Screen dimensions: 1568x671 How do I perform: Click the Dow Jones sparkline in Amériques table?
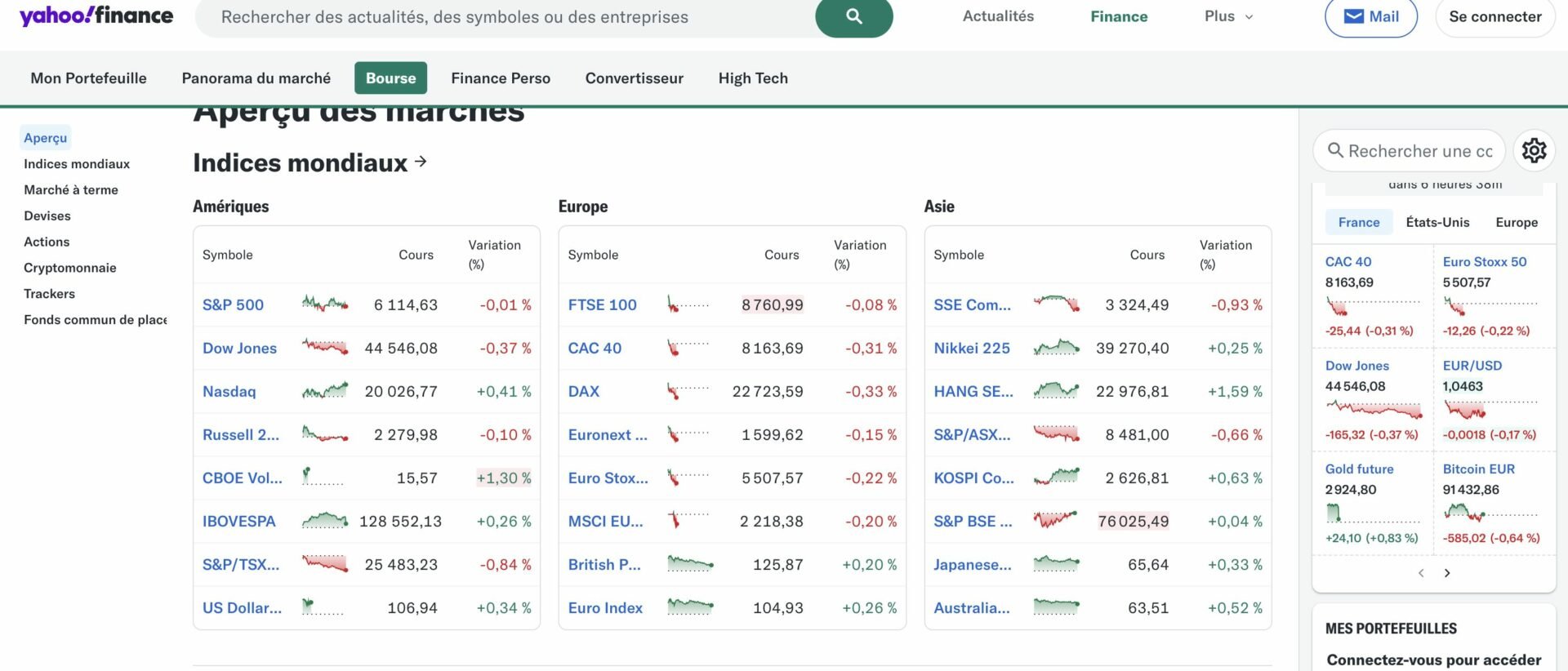(x=325, y=348)
